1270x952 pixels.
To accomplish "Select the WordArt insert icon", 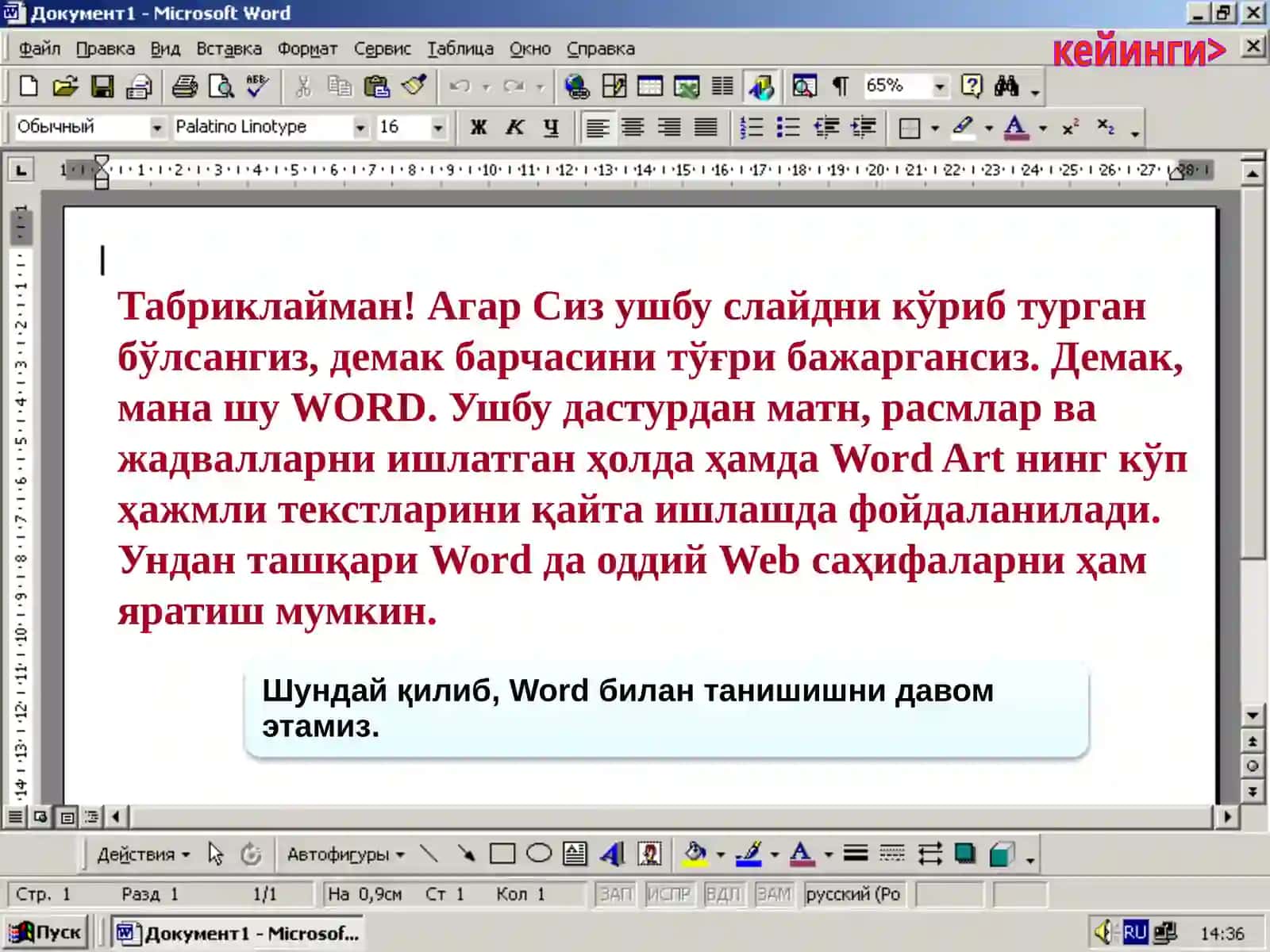I will pyautogui.click(x=613, y=854).
